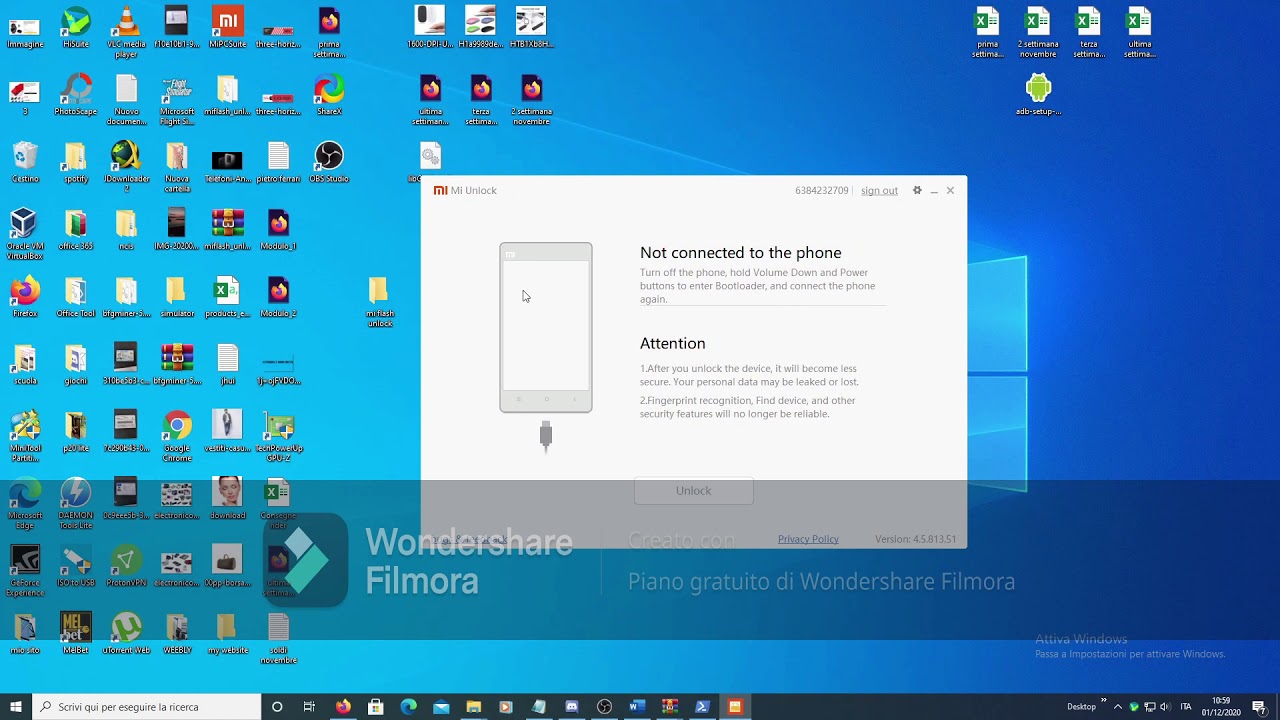Open VLC media player shortcut
This screenshot has height=720, width=1280.
coord(126,32)
